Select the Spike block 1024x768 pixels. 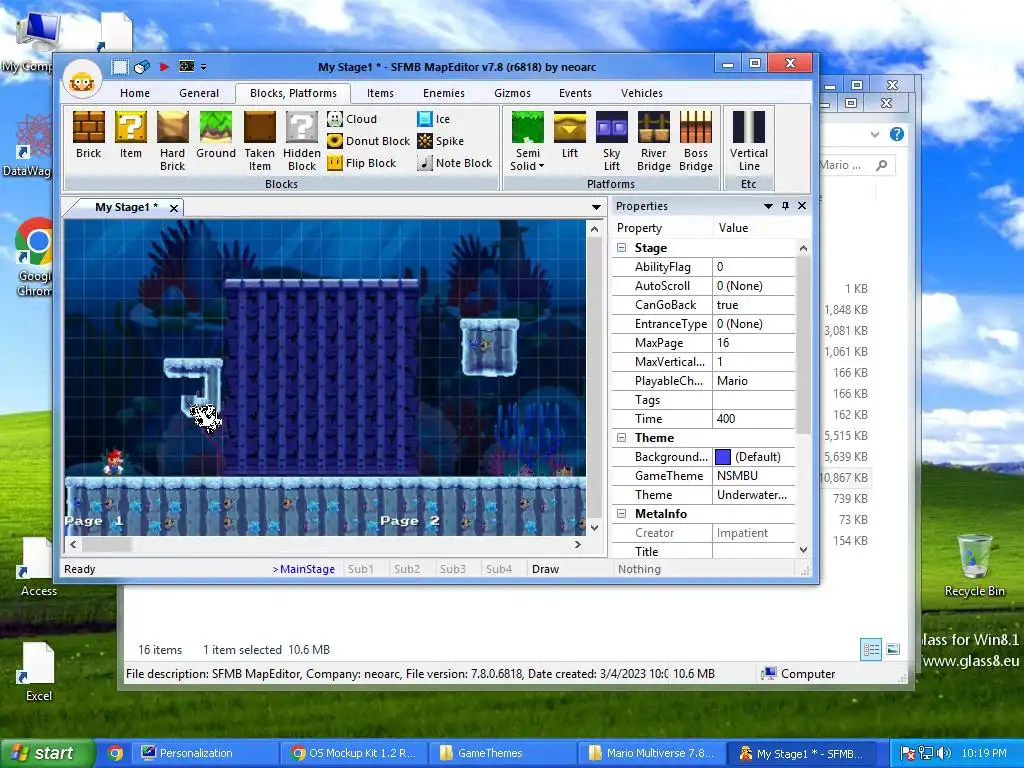(x=441, y=141)
